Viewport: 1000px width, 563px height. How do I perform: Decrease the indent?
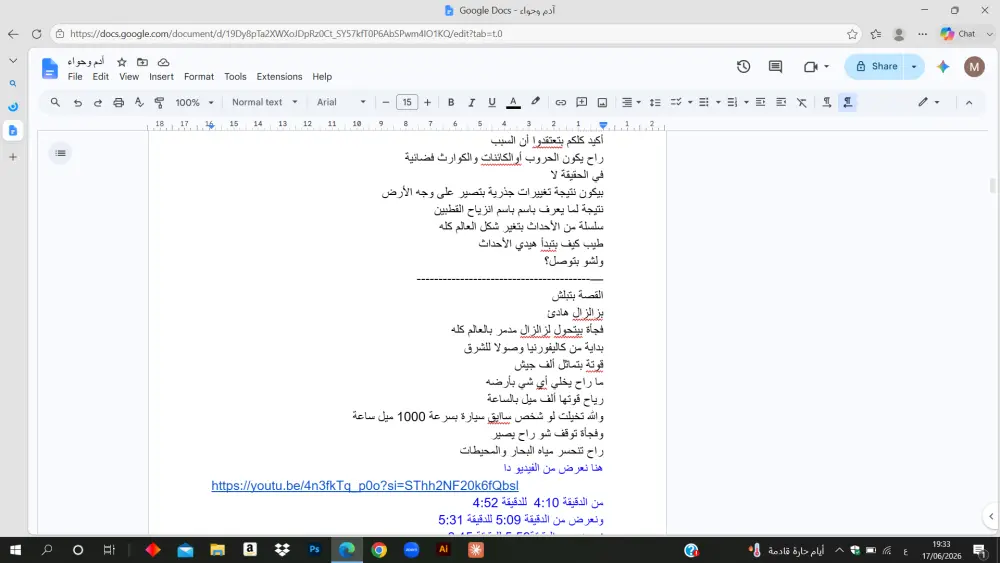coord(760,102)
